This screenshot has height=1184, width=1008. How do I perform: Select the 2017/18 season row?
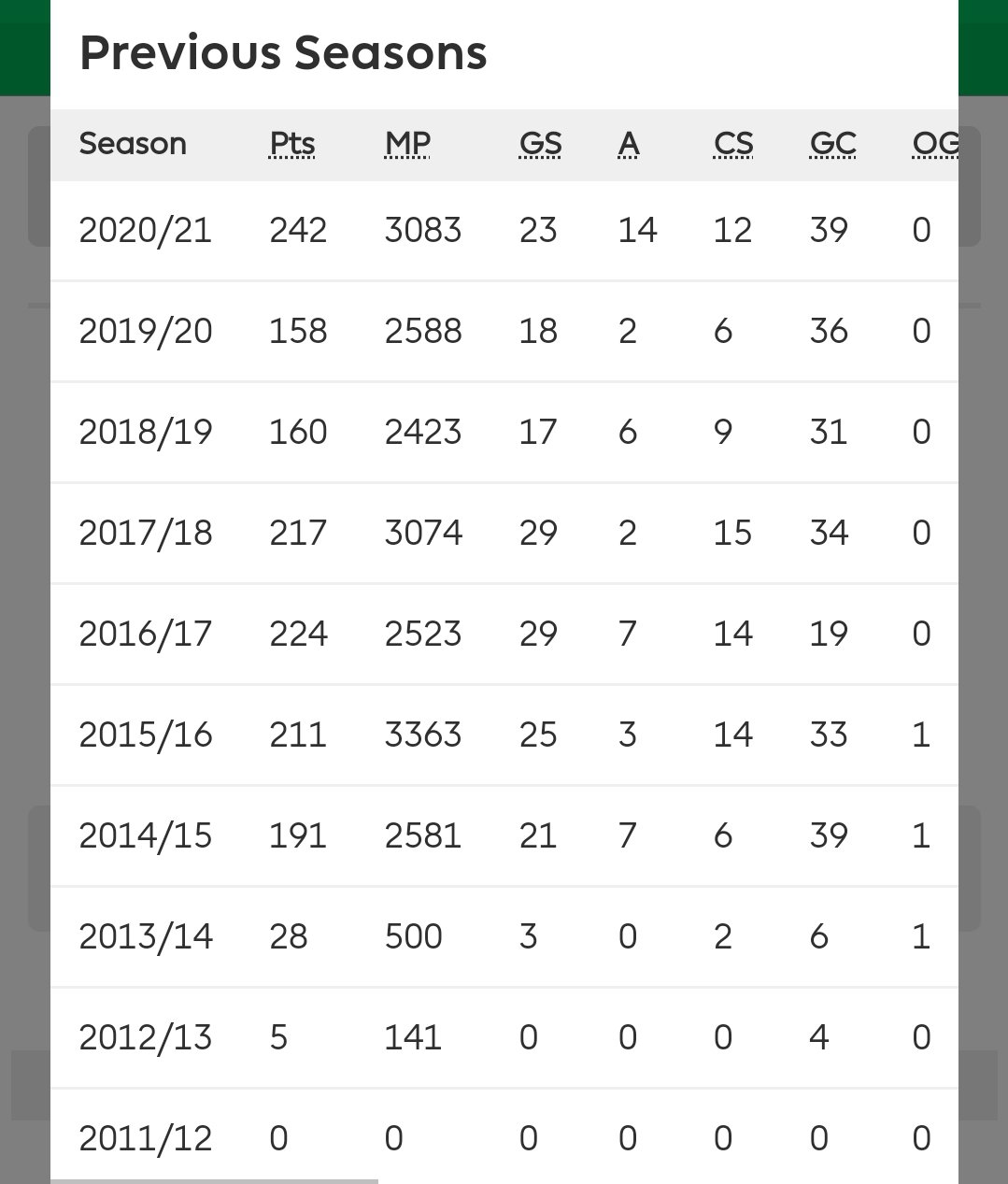point(504,533)
